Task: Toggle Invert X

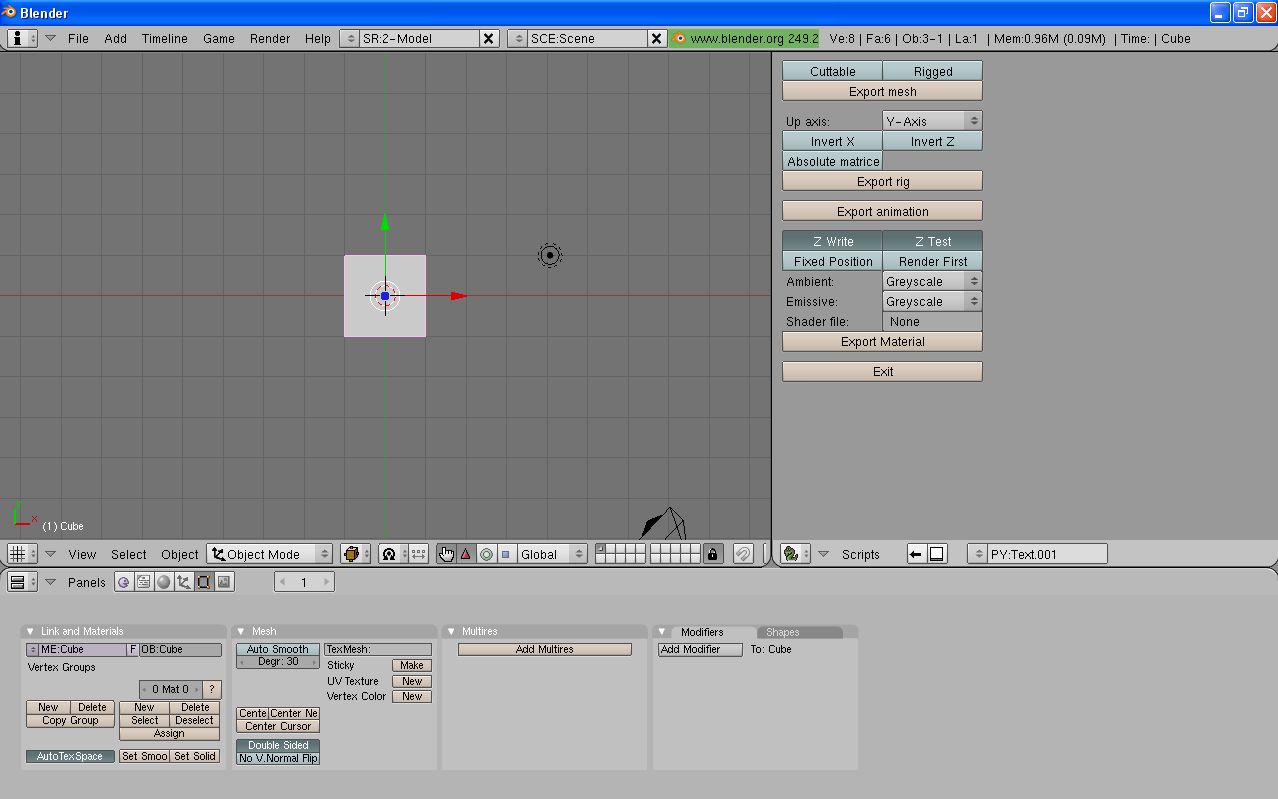Action: 832,141
